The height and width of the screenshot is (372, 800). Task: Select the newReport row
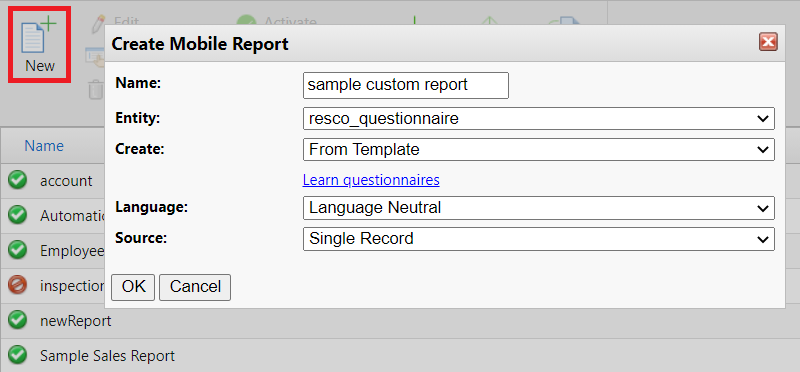pyautogui.click(x=400, y=321)
